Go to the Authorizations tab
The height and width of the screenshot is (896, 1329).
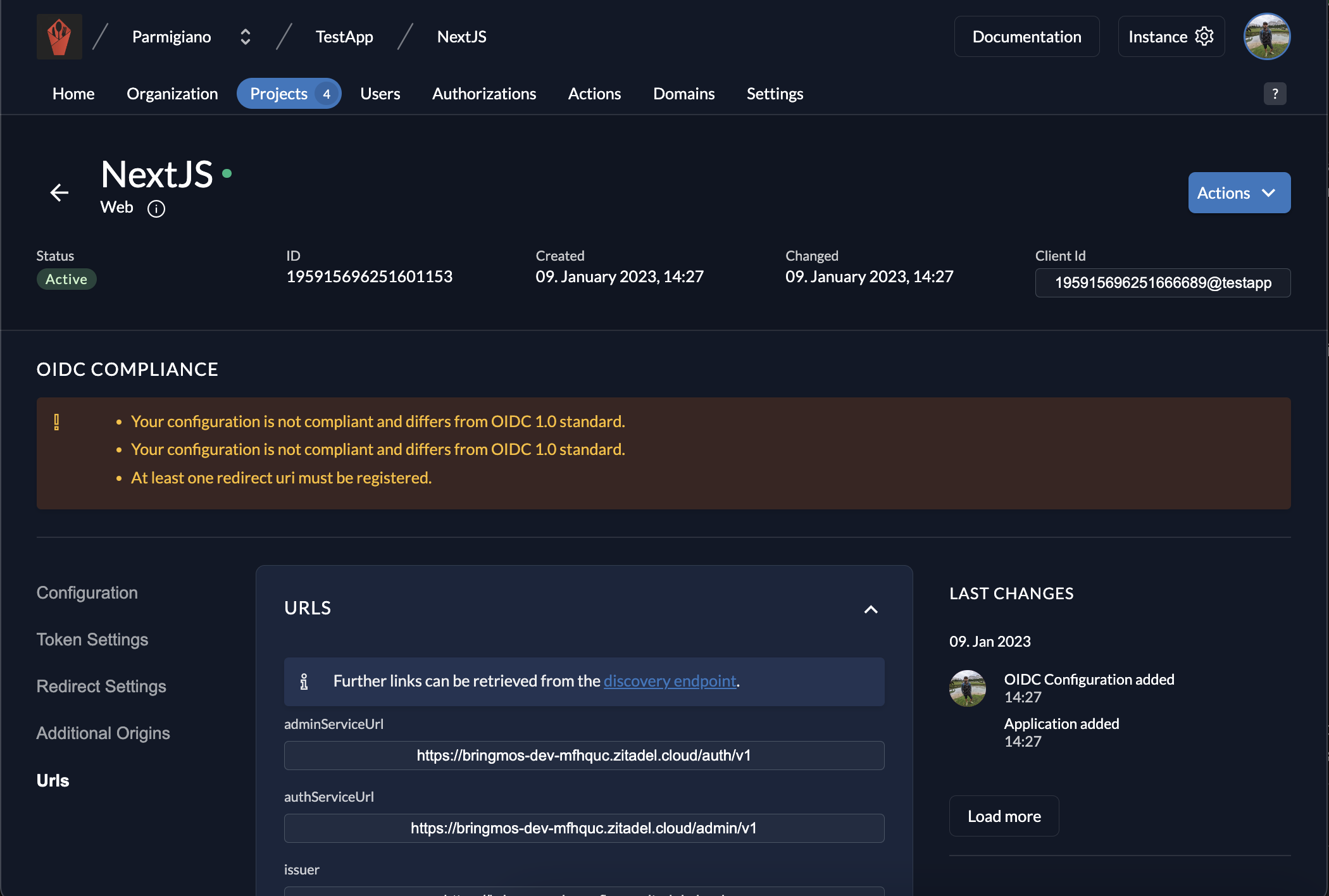[x=484, y=94]
